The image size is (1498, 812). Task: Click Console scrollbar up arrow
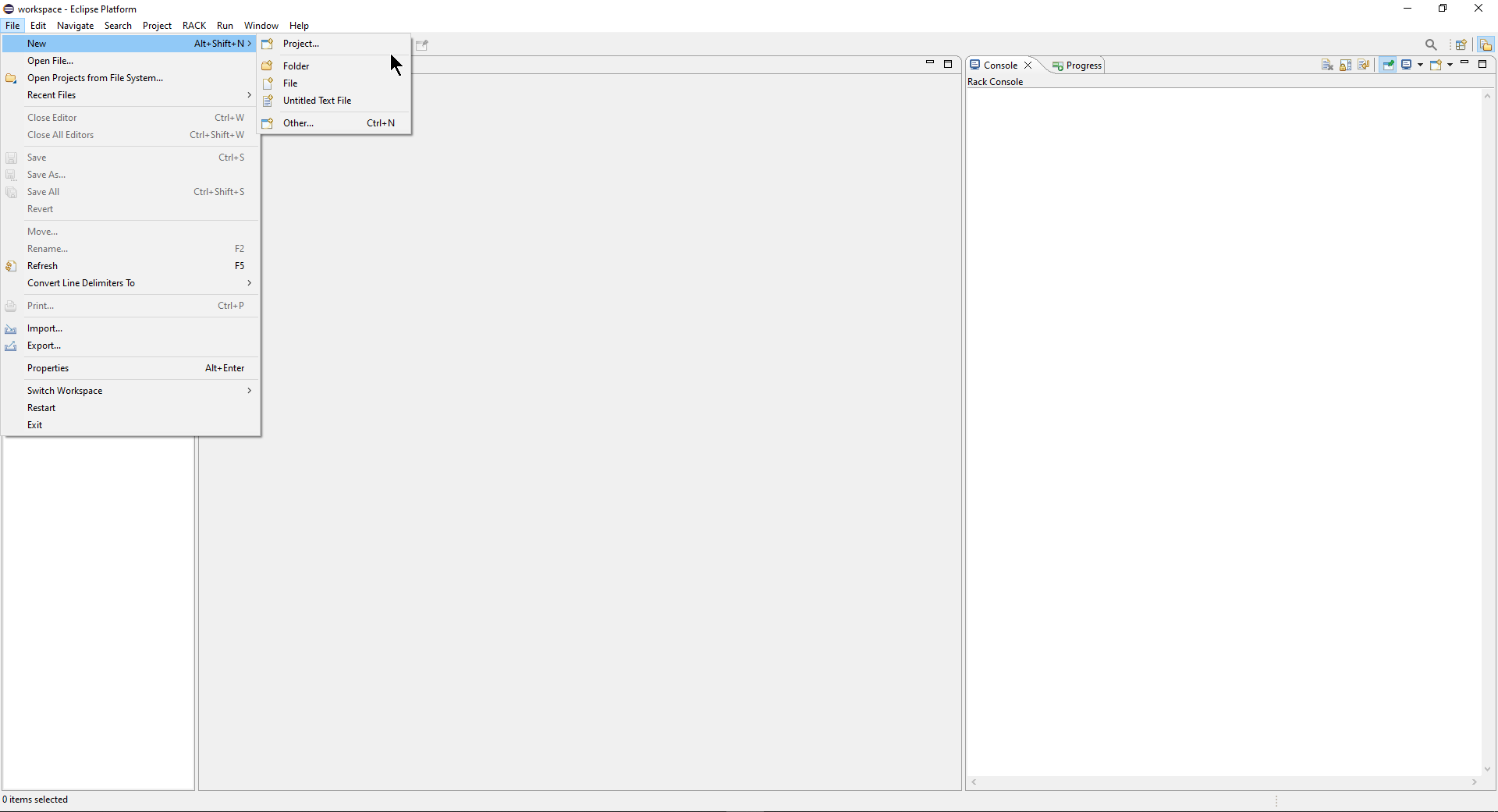[x=1487, y=97]
